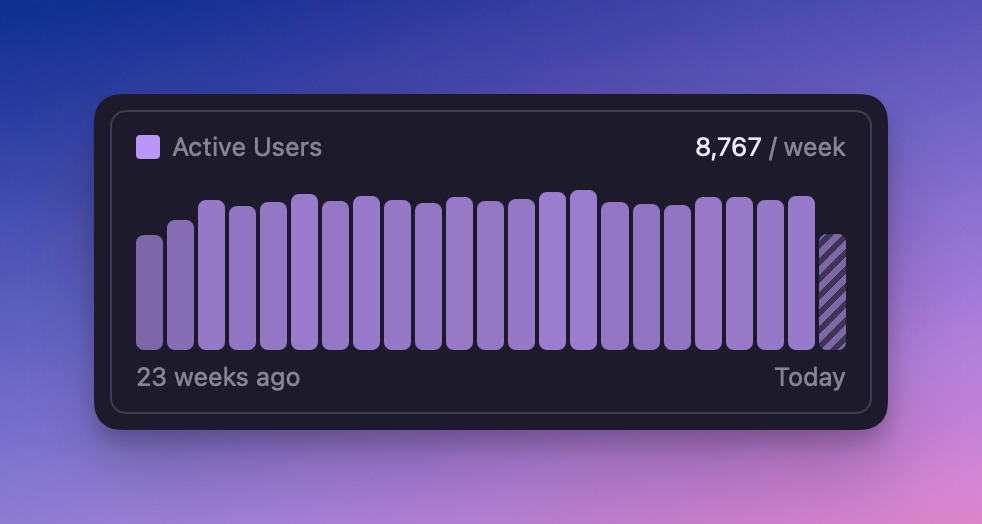The height and width of the screenshot is (524, 982).
Task: Pick the fifth bar from the right
Action: tap(708, 273)
